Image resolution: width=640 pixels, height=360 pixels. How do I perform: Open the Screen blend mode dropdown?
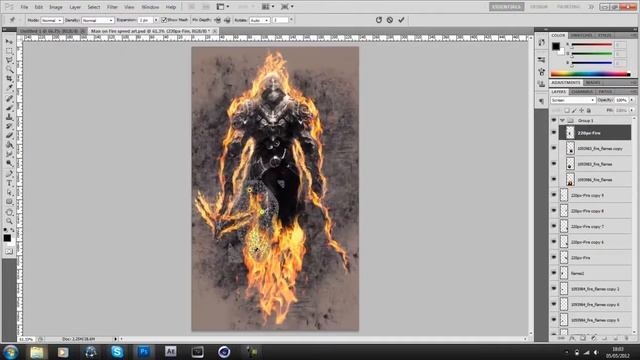click(573, 100)
